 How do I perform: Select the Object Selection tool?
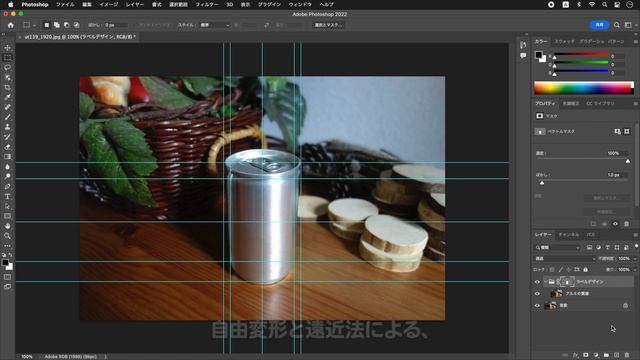click(x=7, y=78)
